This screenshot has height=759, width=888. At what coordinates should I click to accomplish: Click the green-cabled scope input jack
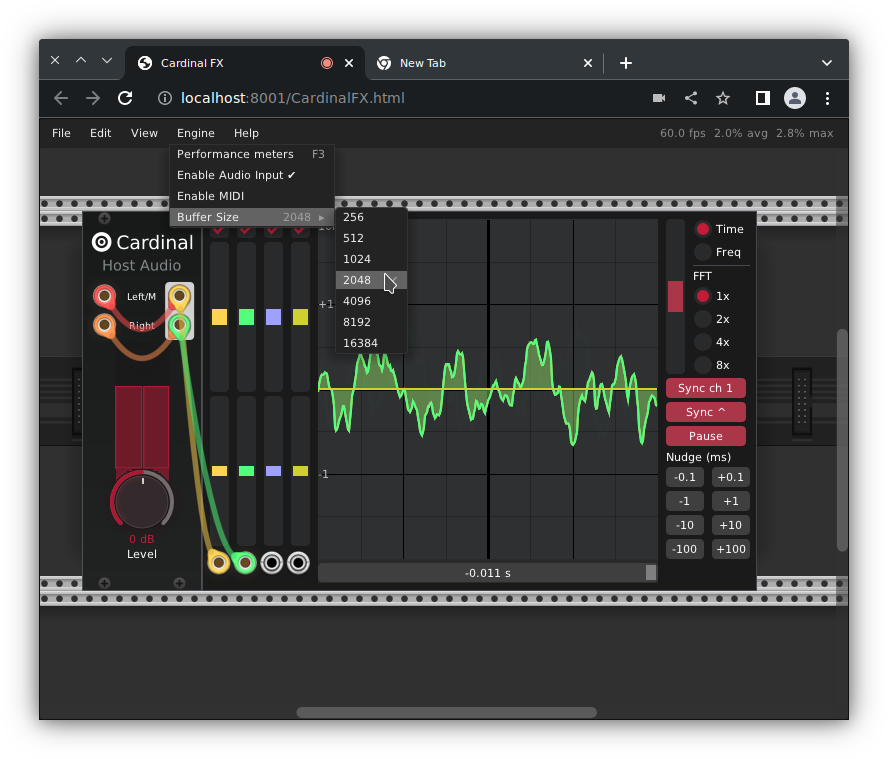coord(245,563)
